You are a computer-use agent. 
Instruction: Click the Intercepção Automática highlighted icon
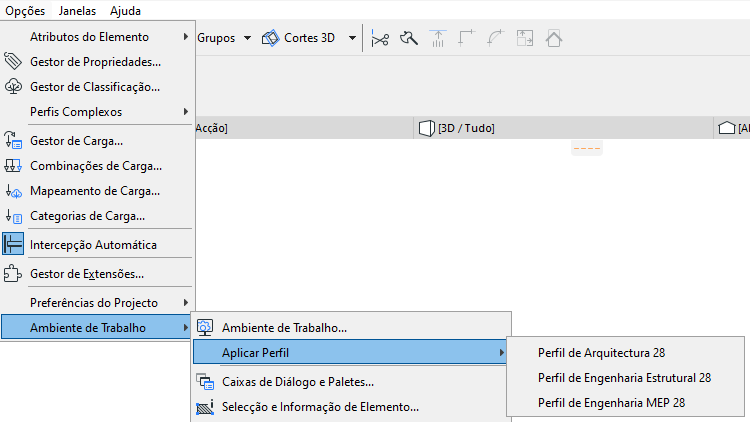[13, 244]
